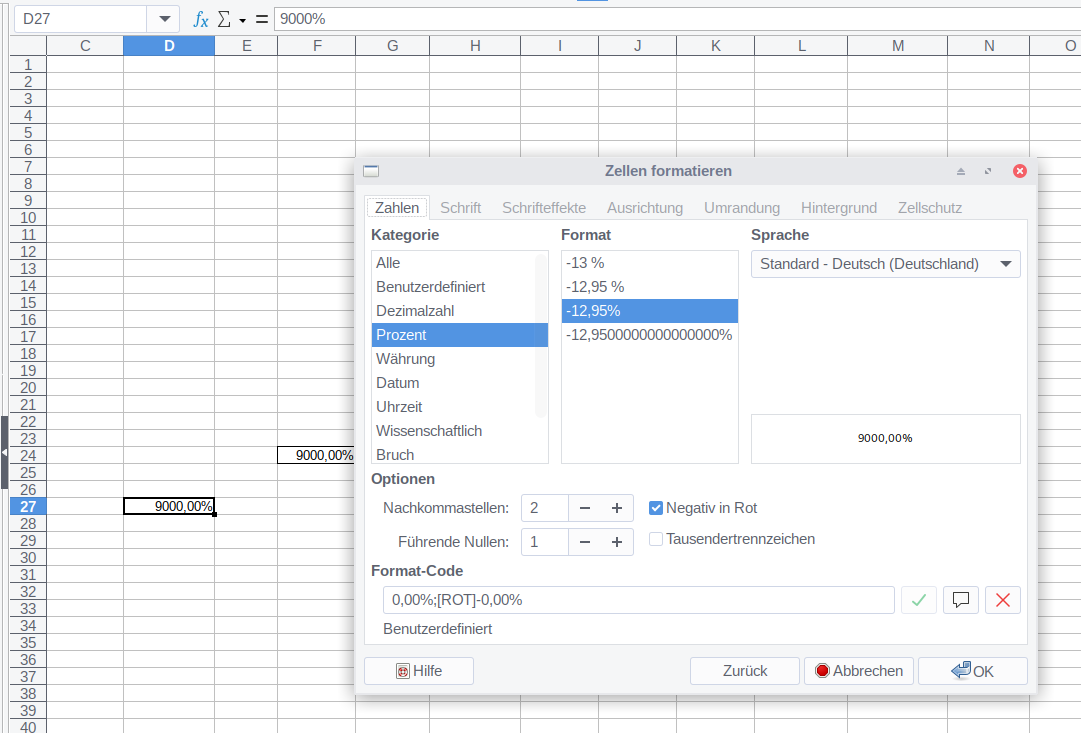Click the green checkmark to apply format code

pyautogui.click(x=919, y=600)
